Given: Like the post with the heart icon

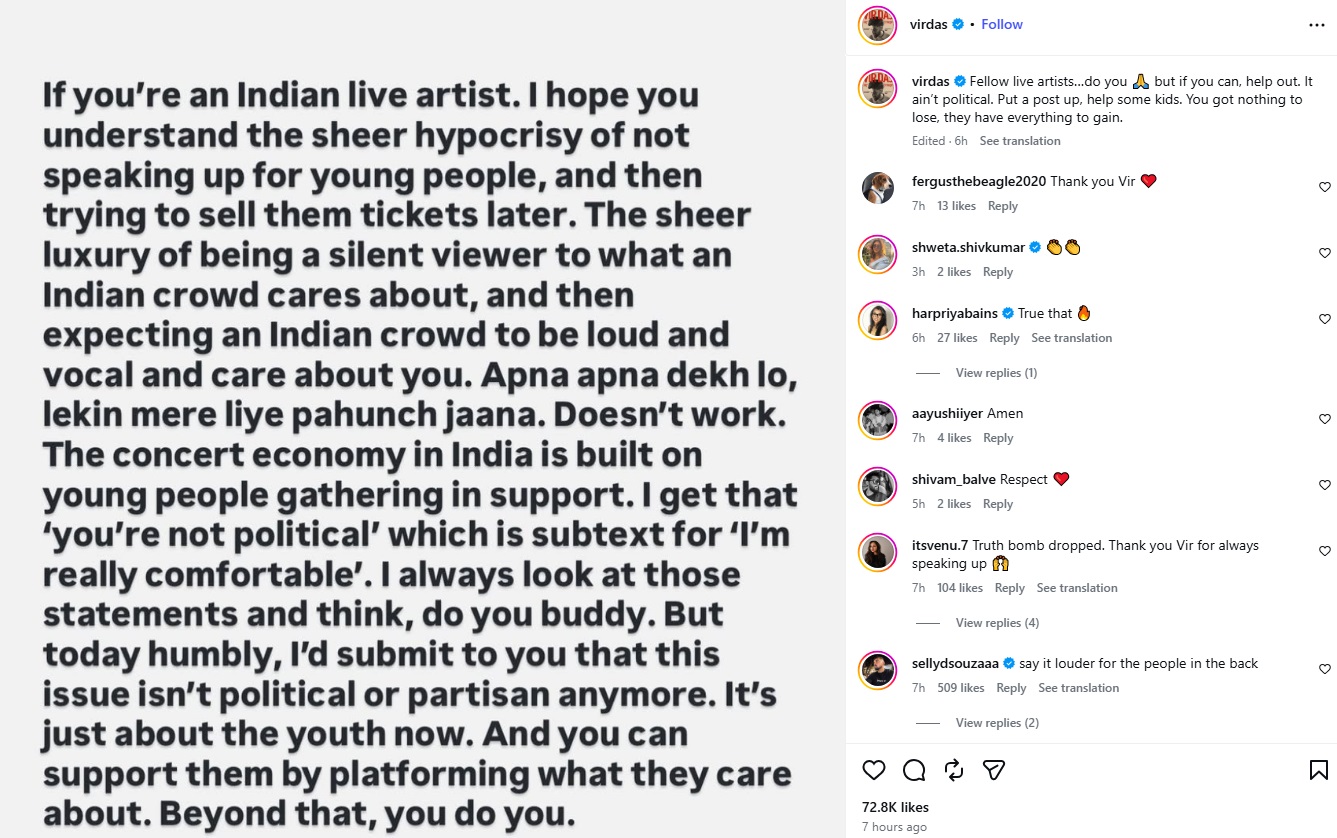Looking at the screenshot, I should 874,770.
